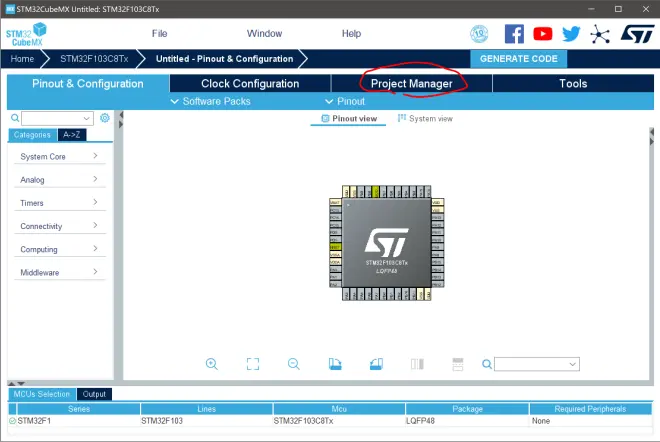Click Required Peripherals column header
Viewport: 660px width, 442px height.
pos(591,409)
